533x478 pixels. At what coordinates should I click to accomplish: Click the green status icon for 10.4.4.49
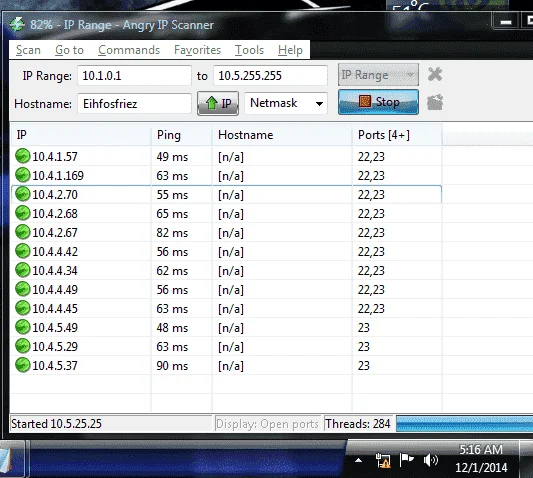[23, 290]
